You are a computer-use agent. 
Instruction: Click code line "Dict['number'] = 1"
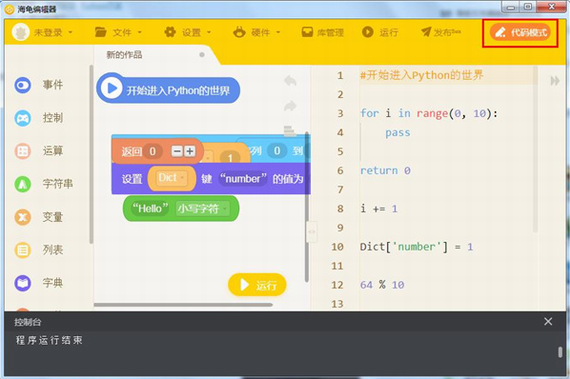416,247
